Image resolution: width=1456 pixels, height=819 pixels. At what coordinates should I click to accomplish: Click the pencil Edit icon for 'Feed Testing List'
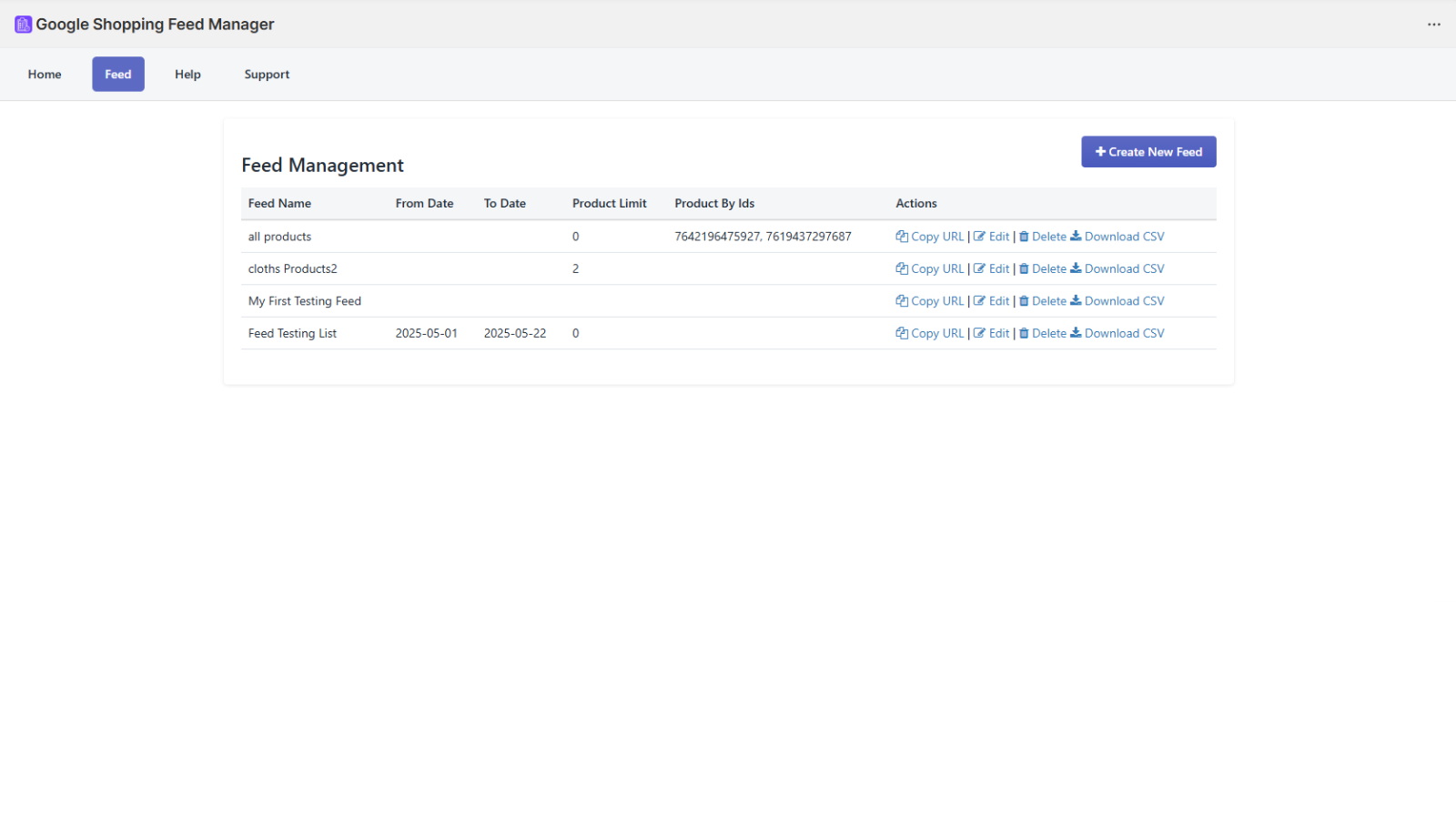click(981, 333)
